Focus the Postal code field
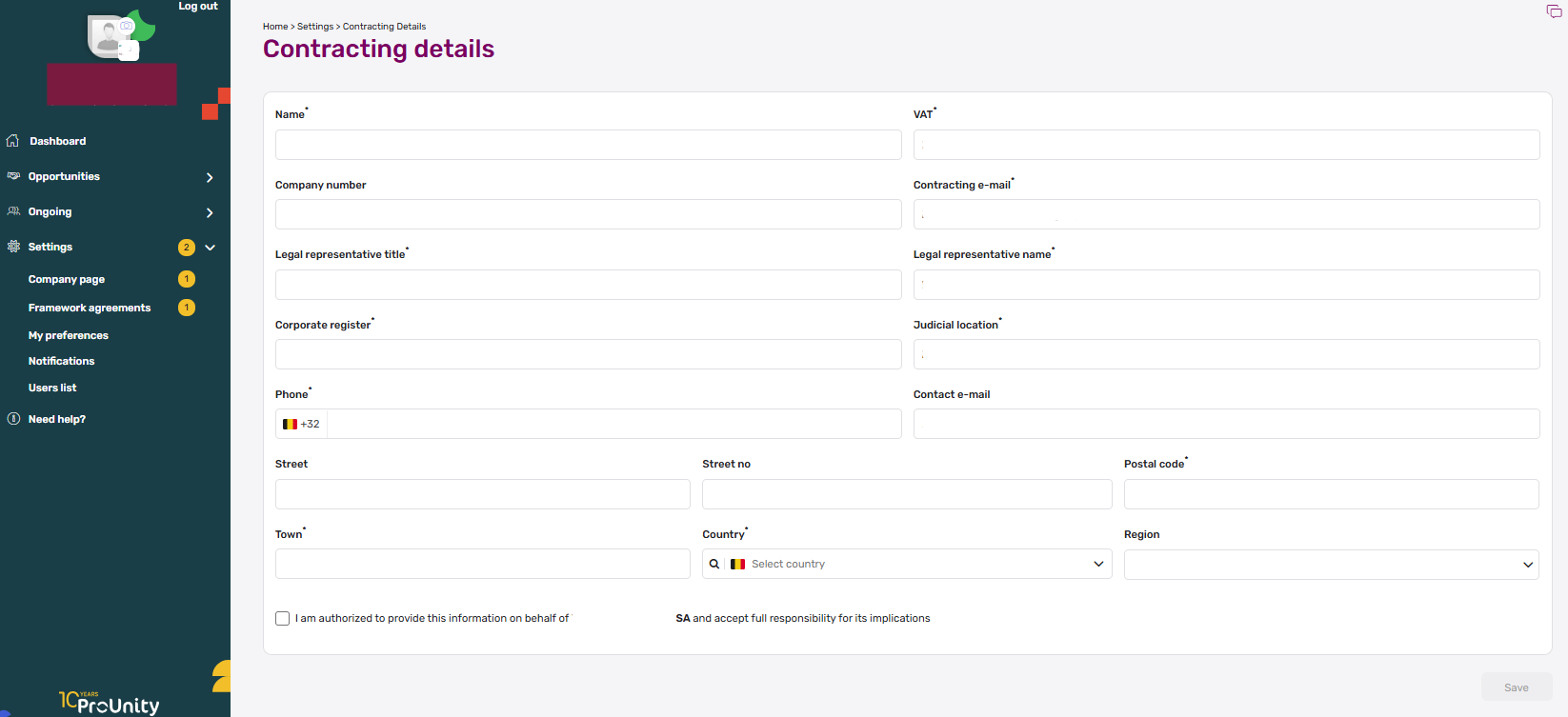Image resolution: width=1568 pixels, height=717 pixels. 1332,494
